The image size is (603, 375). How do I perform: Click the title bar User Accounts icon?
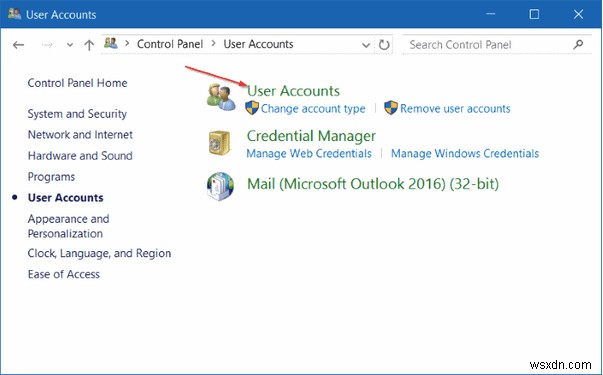14,14
